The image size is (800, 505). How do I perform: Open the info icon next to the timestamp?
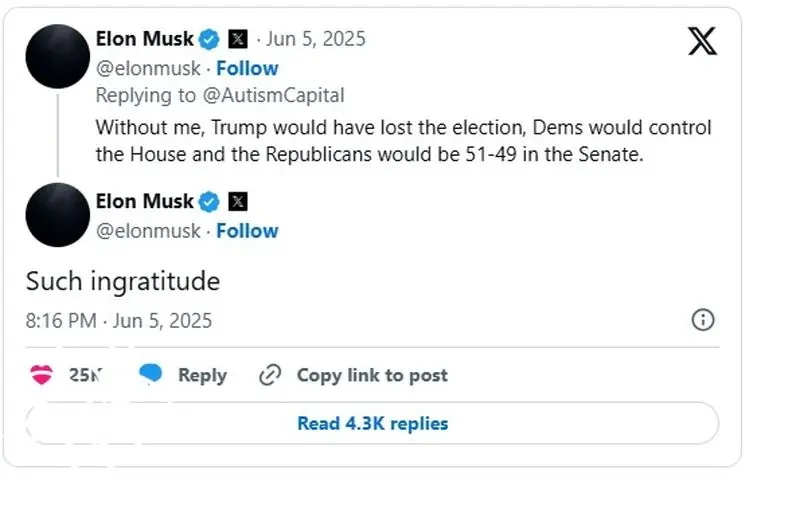(703, 320)
